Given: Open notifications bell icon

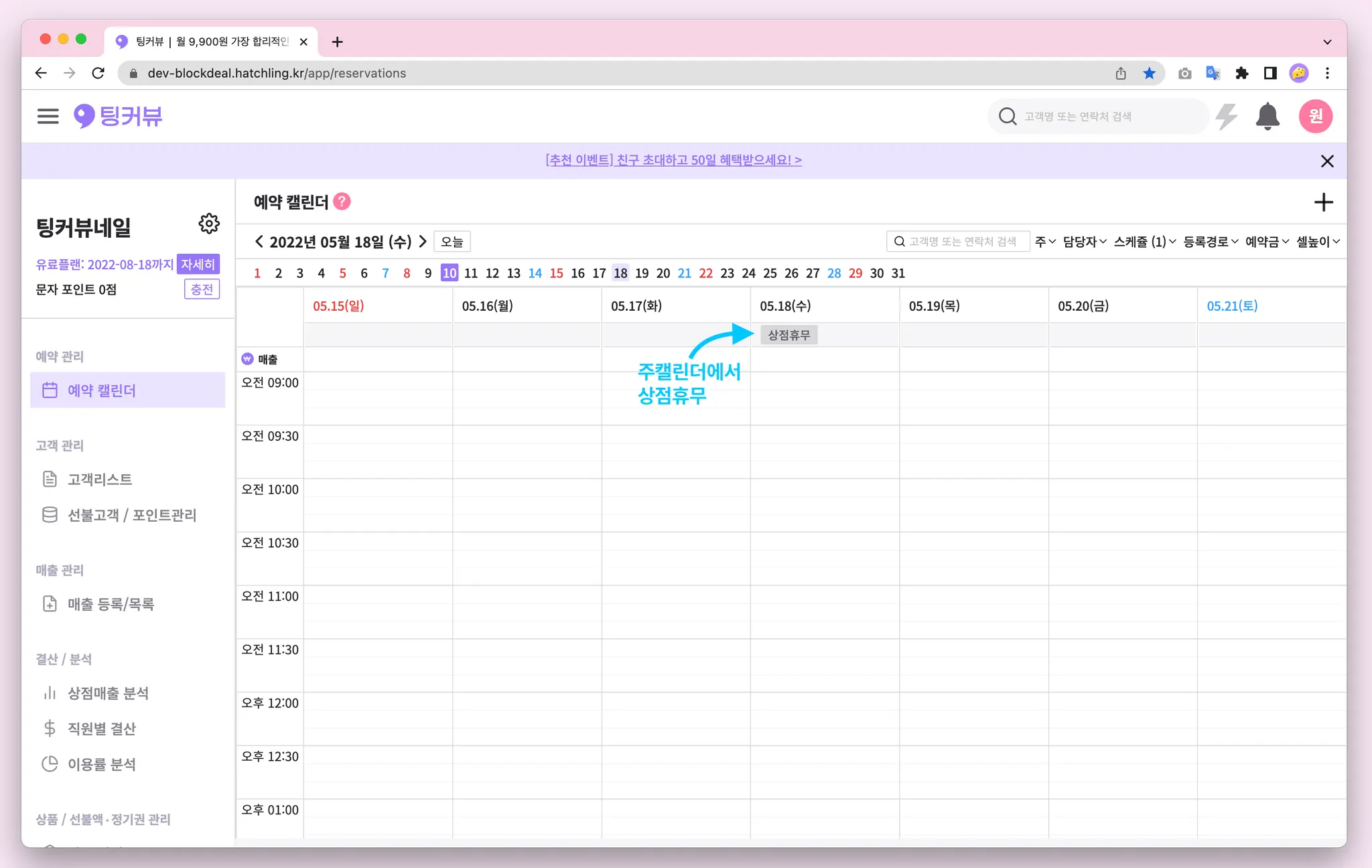Looking at the screenshot, I should 1267,117.
